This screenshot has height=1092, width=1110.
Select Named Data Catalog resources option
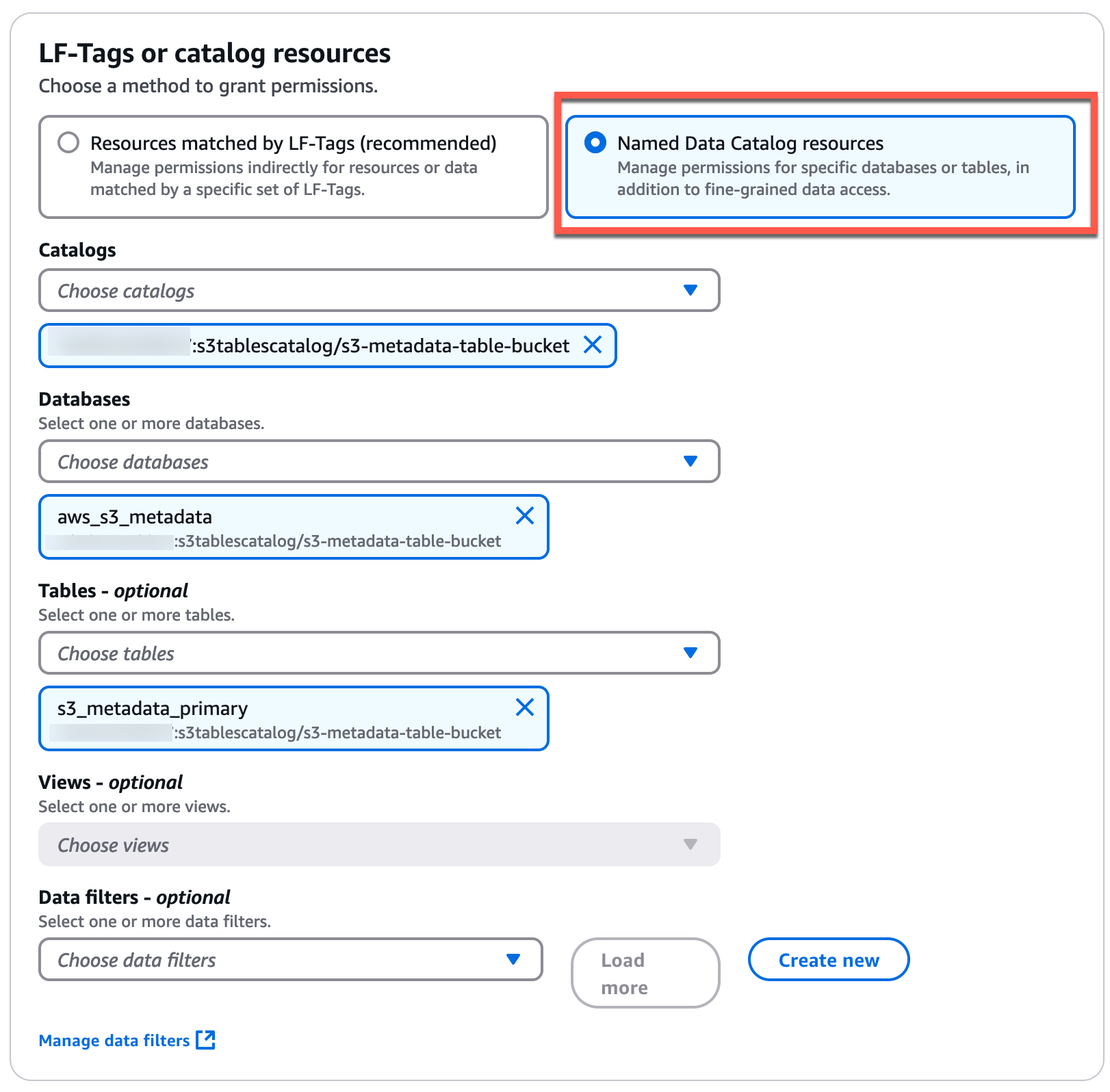point(596,143)
